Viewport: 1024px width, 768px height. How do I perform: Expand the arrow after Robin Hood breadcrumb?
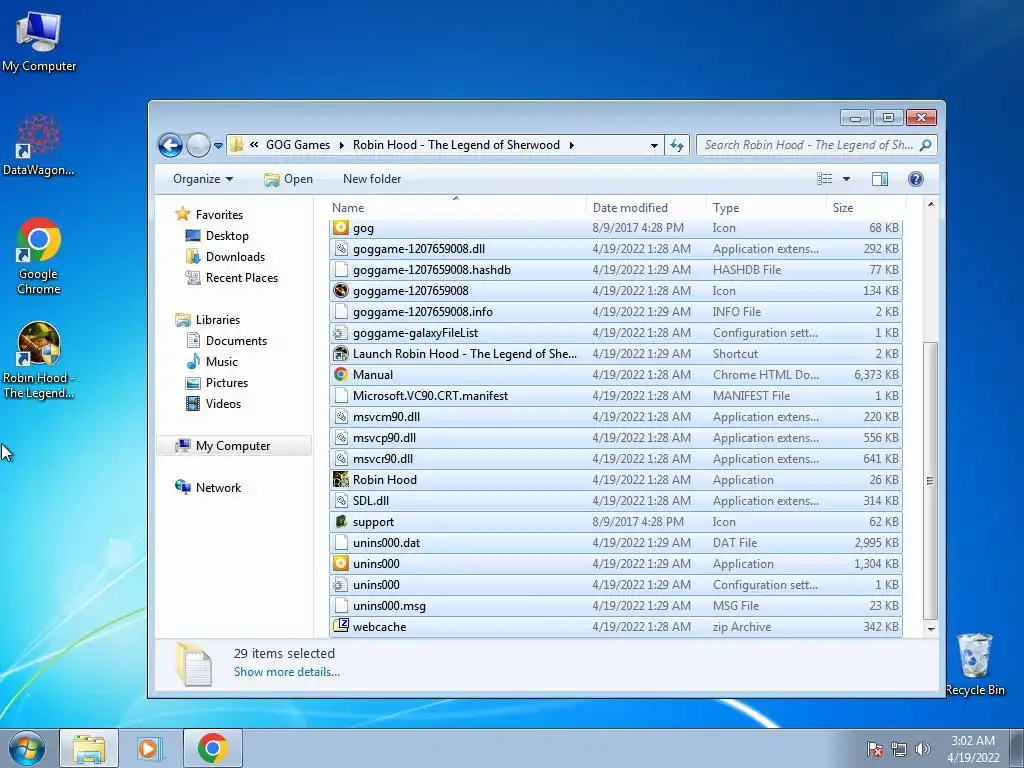point(571,145)
